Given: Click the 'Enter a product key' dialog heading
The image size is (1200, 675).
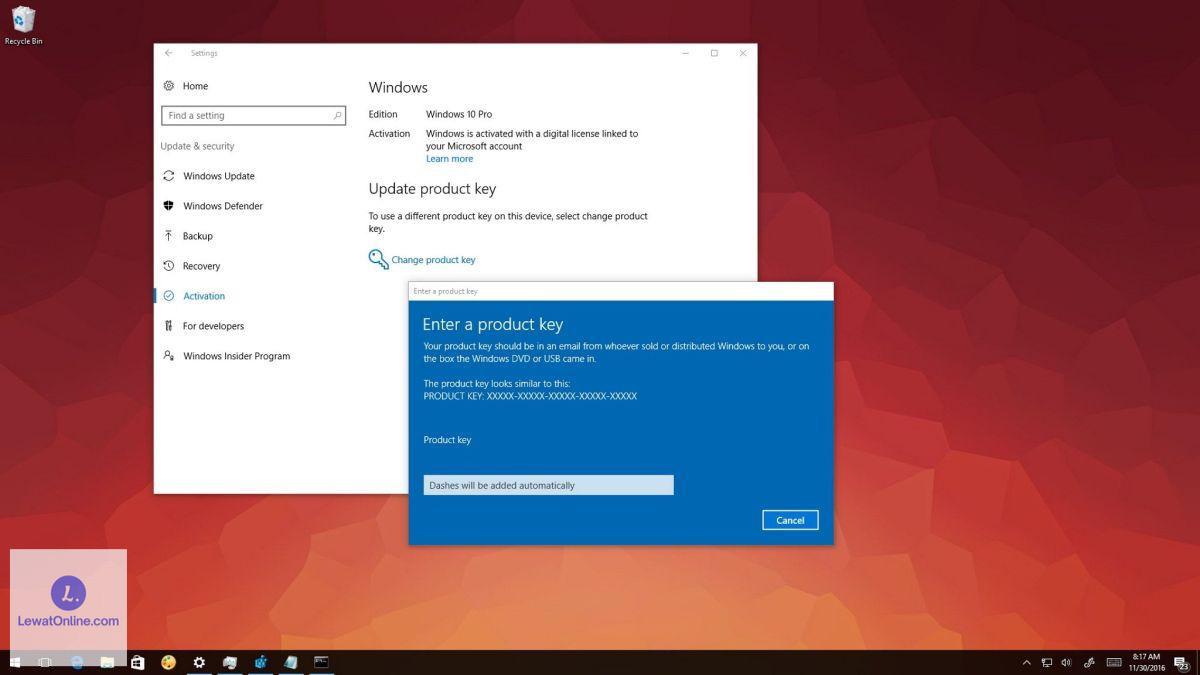Looking at the screenshot, I should [493, 324].
